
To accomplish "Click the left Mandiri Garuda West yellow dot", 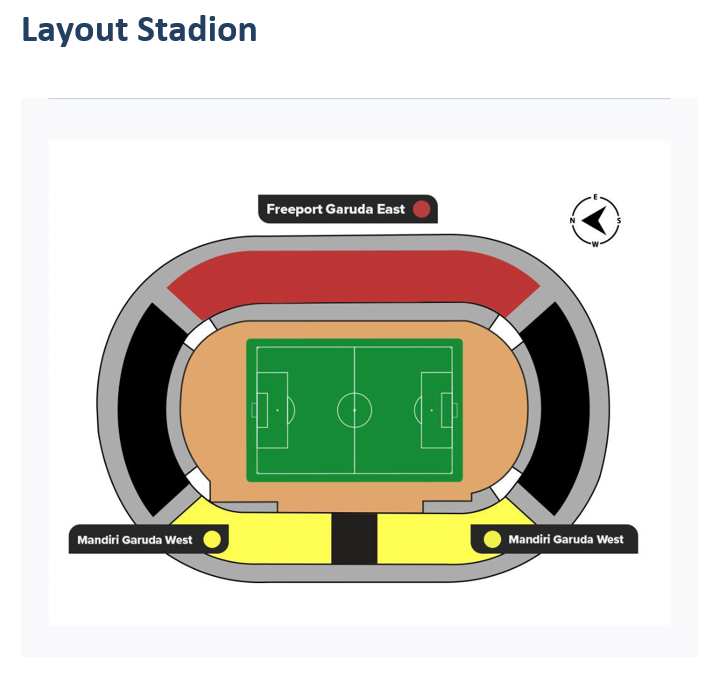I will [212, 539].
